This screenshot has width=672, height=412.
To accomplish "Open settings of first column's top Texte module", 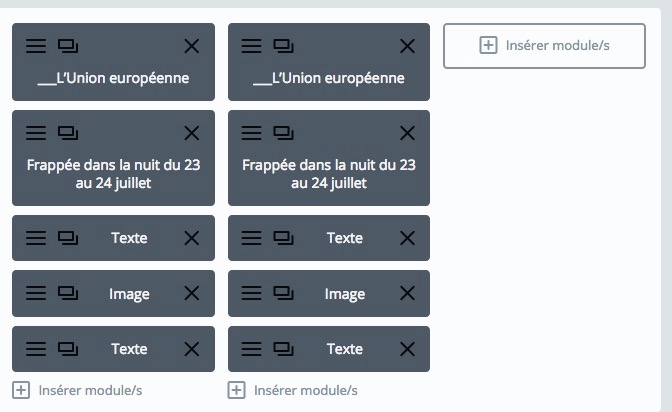I will click(36, 238).
